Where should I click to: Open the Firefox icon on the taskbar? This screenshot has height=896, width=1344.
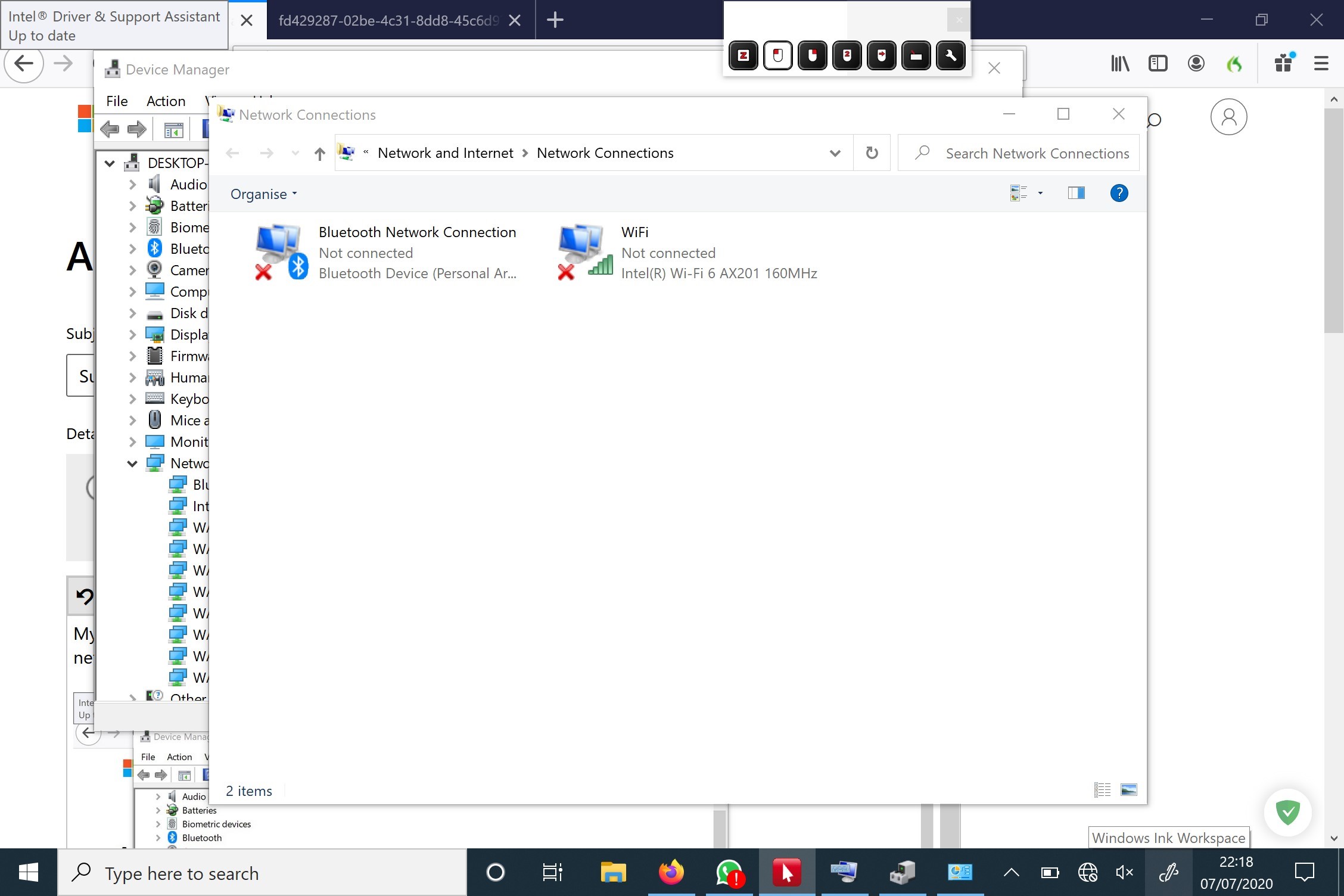(671, 873)
